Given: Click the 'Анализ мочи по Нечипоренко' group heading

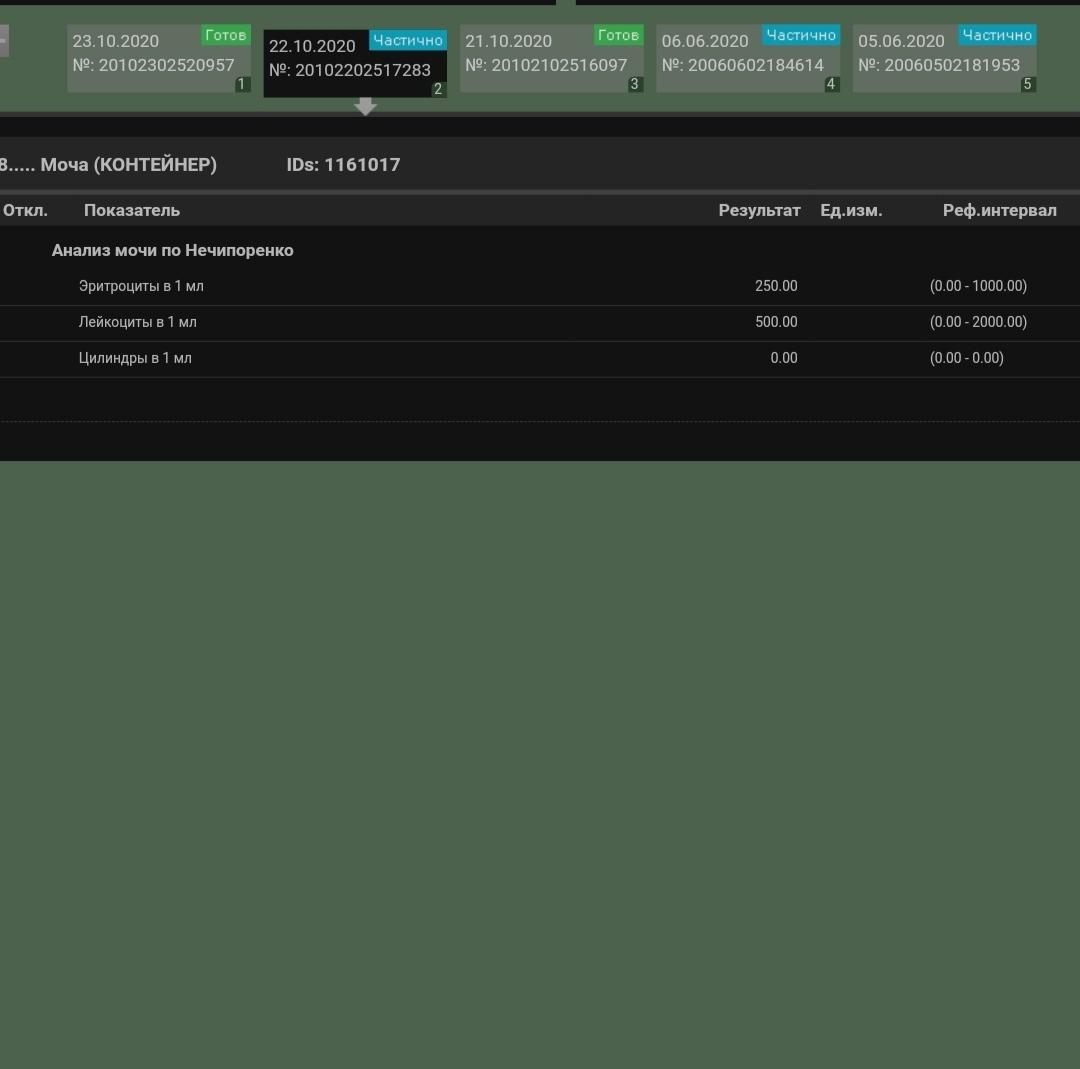Looking at the screenshot, I should [172, 250].
